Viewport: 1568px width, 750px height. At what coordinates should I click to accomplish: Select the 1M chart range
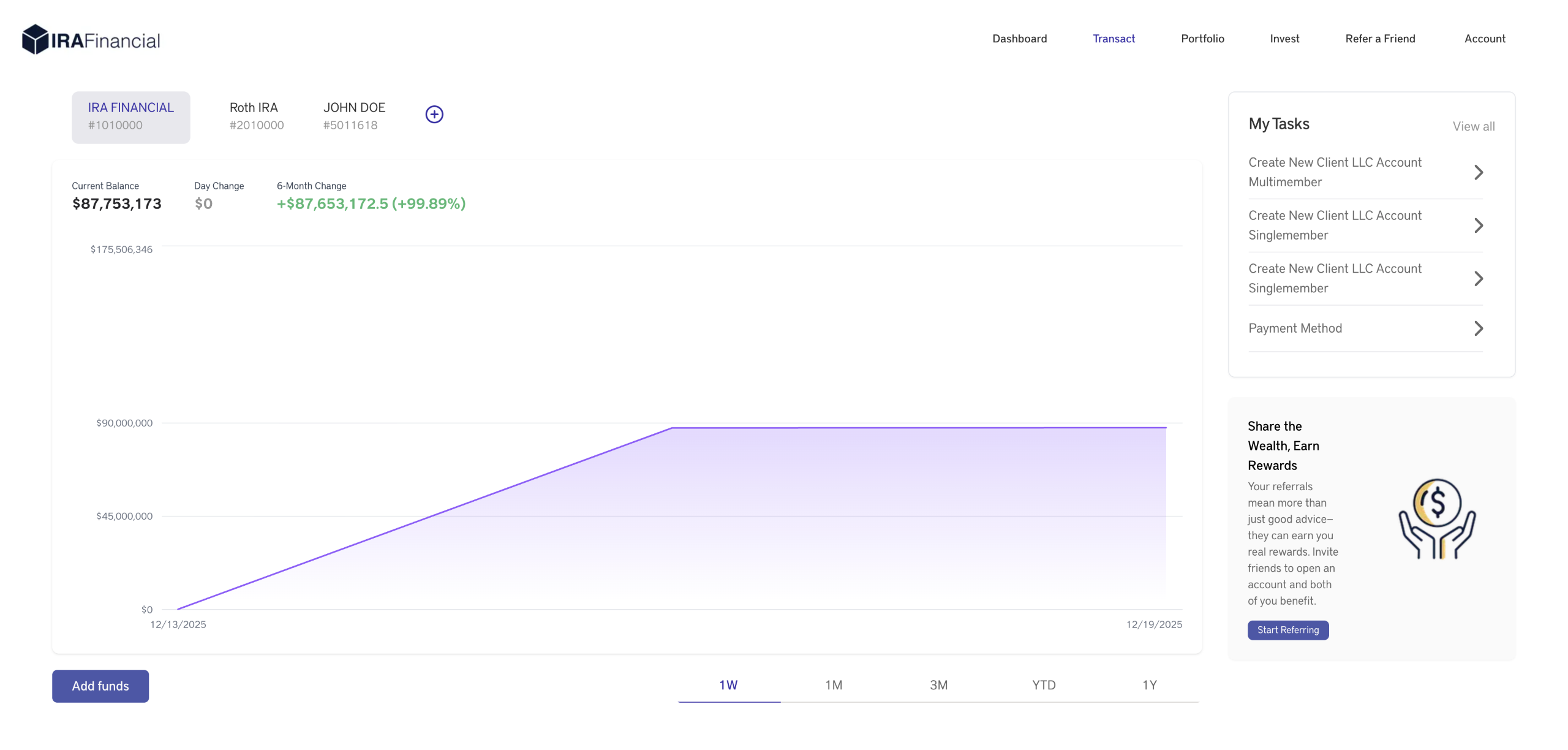833,685
